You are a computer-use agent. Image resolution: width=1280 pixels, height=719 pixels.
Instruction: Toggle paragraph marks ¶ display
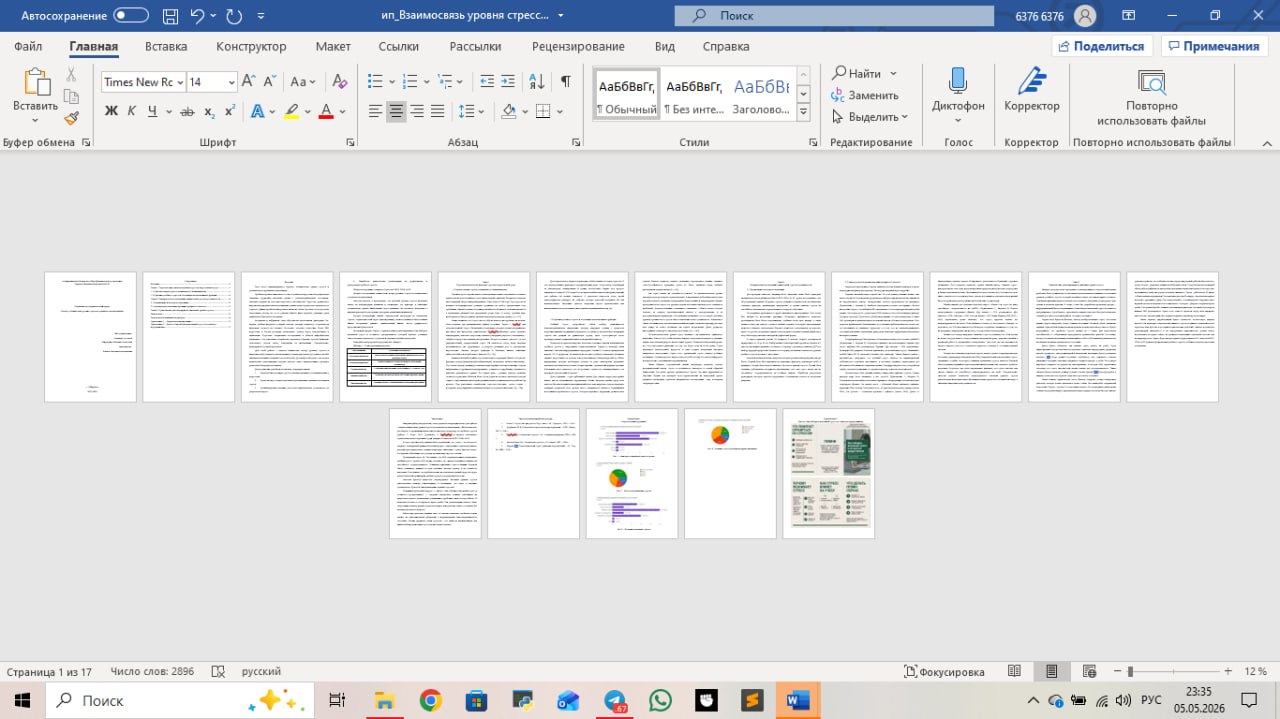pos(566,82)
